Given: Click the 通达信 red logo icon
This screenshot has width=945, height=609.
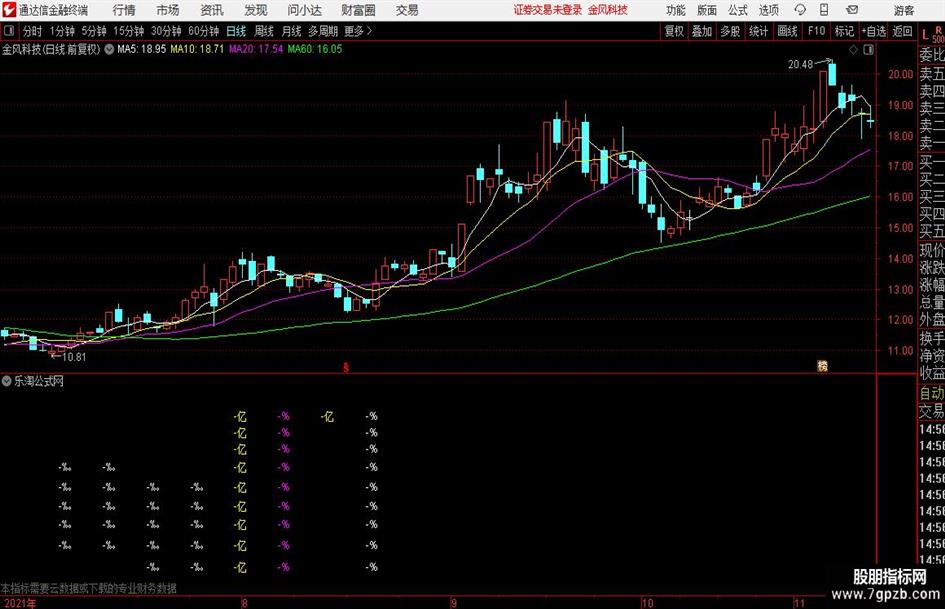Looking at the screenshot, I should point(9,10).
